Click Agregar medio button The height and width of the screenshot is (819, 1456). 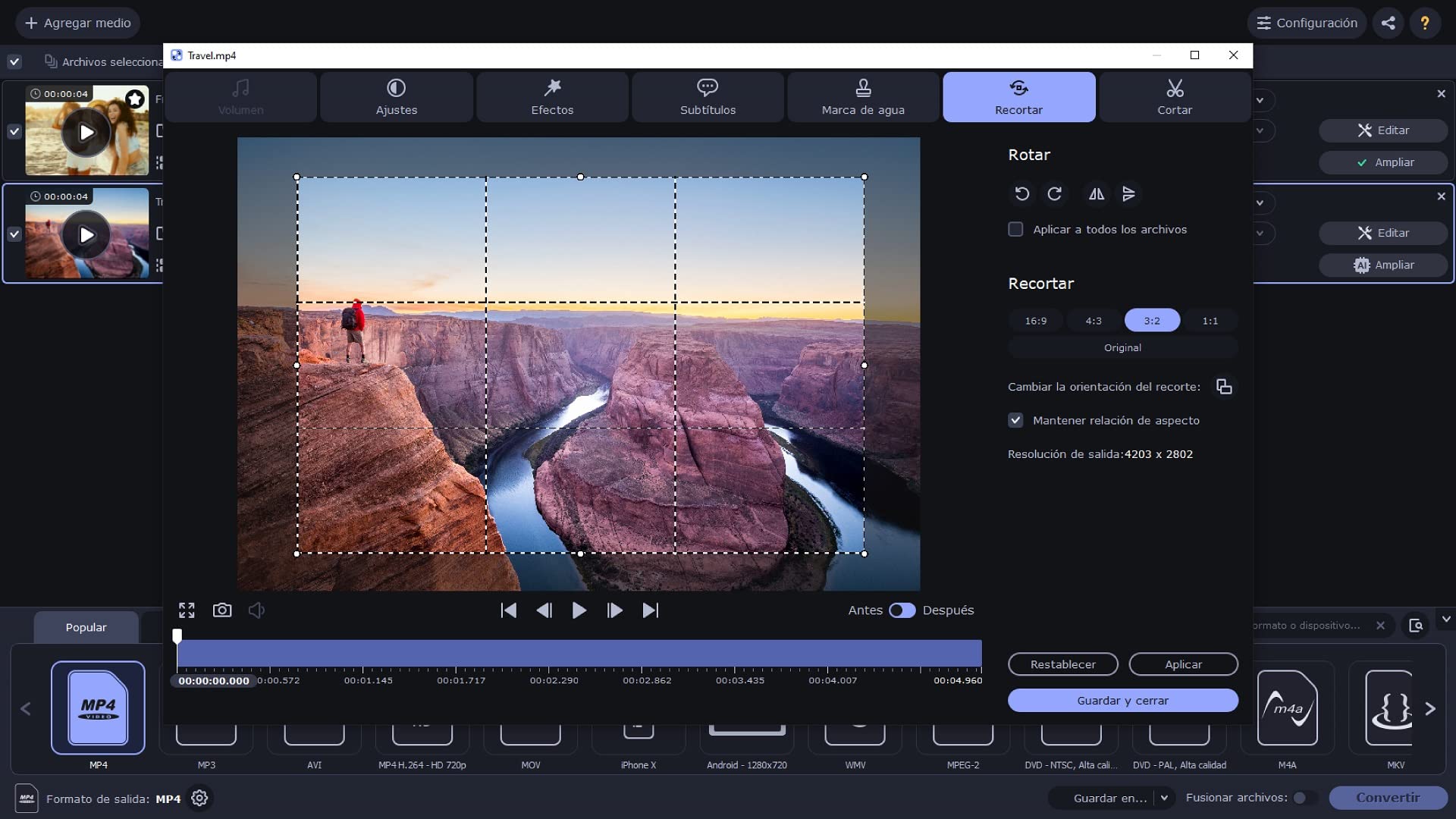click(77, 23)
